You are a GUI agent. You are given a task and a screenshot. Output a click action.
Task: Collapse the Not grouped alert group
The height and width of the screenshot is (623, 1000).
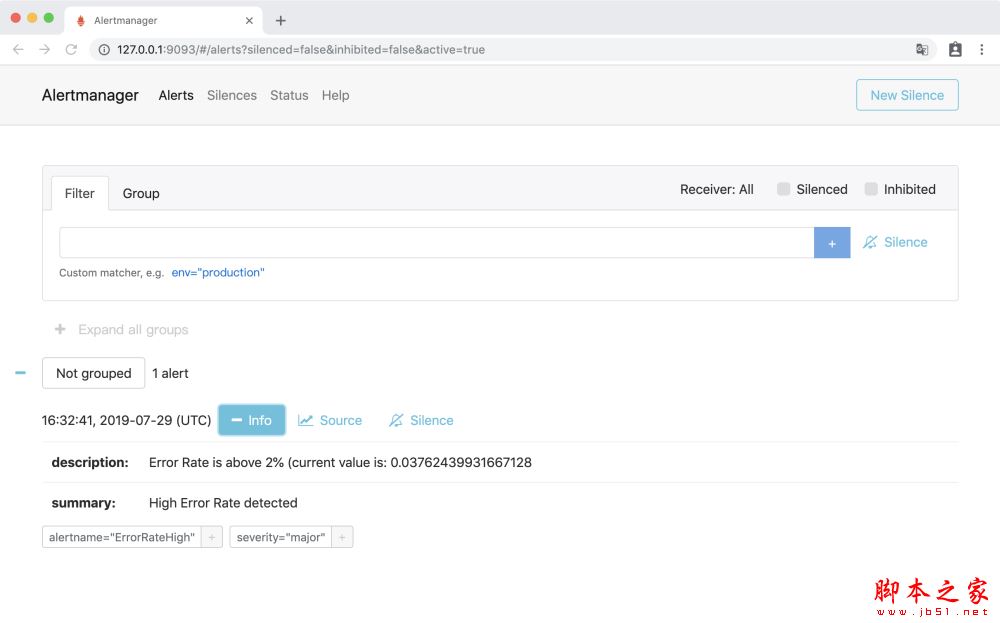coord(20,373)
